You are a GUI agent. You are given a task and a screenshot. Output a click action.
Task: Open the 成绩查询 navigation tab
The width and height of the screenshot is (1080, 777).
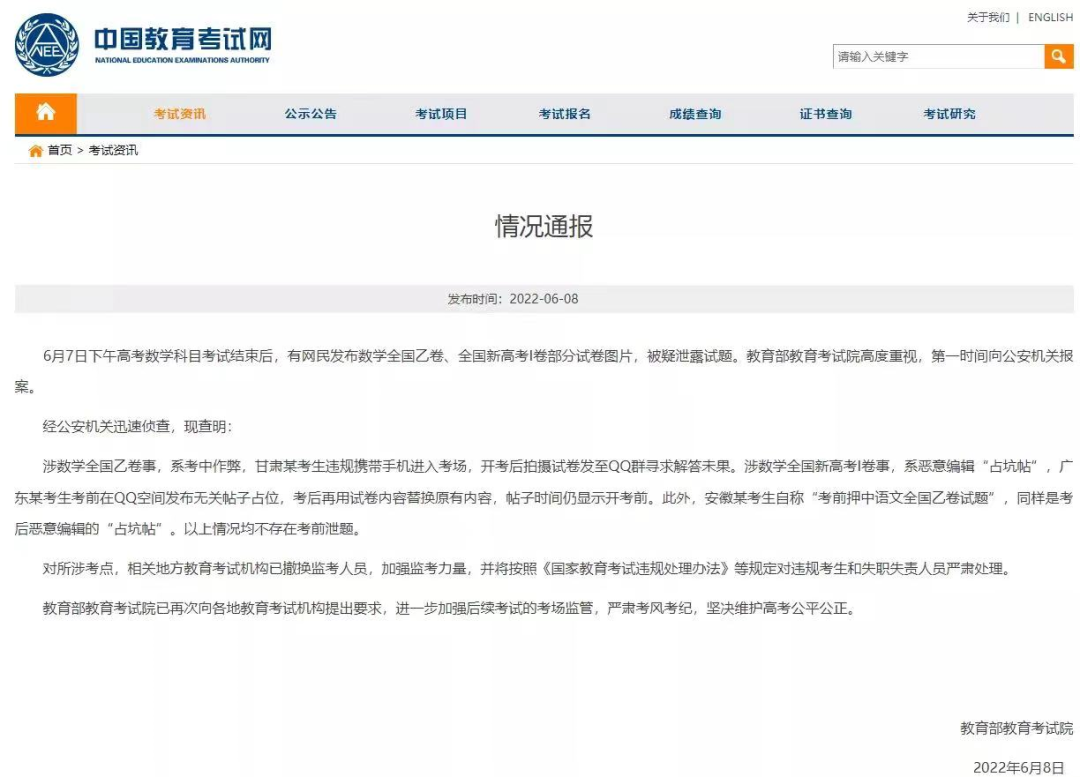click(695, 114)
